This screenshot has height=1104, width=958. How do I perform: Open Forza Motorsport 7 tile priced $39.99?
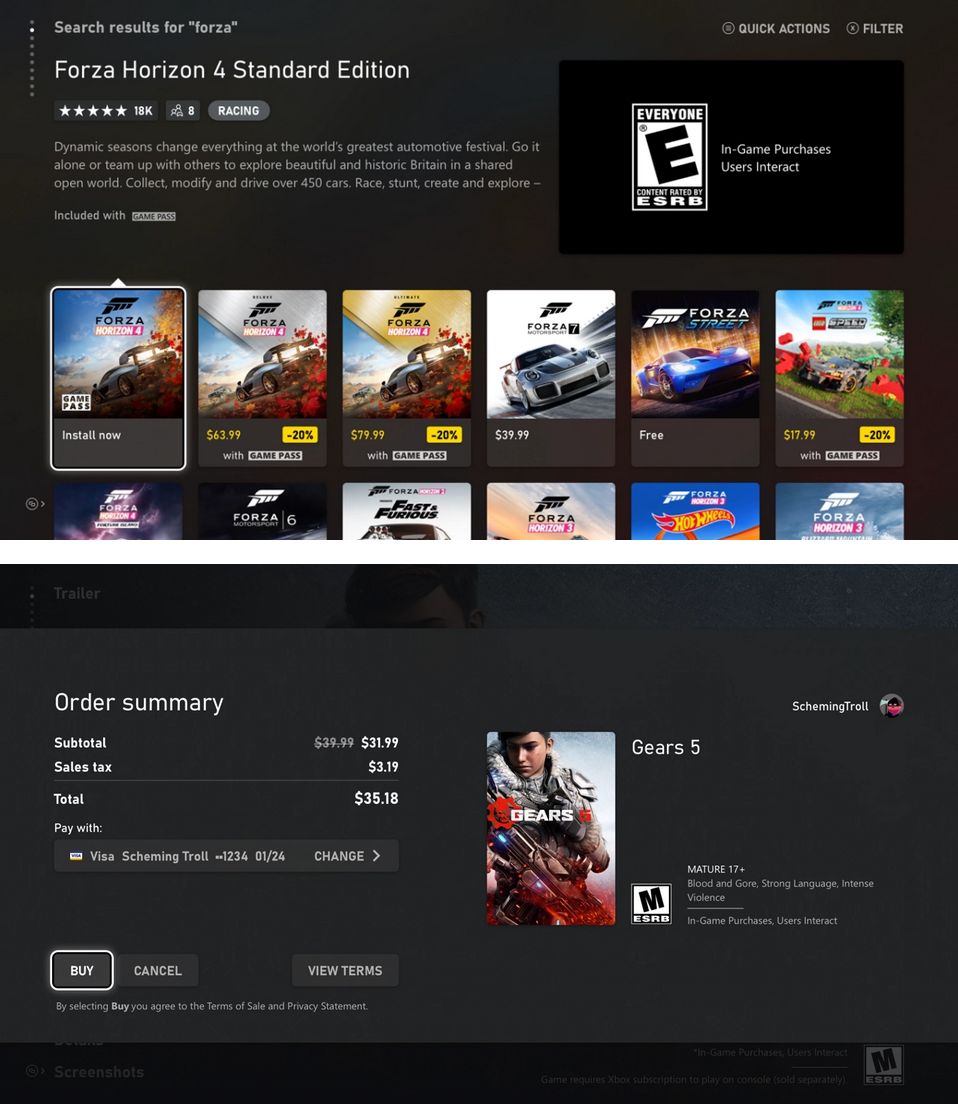tap(551, 378)
